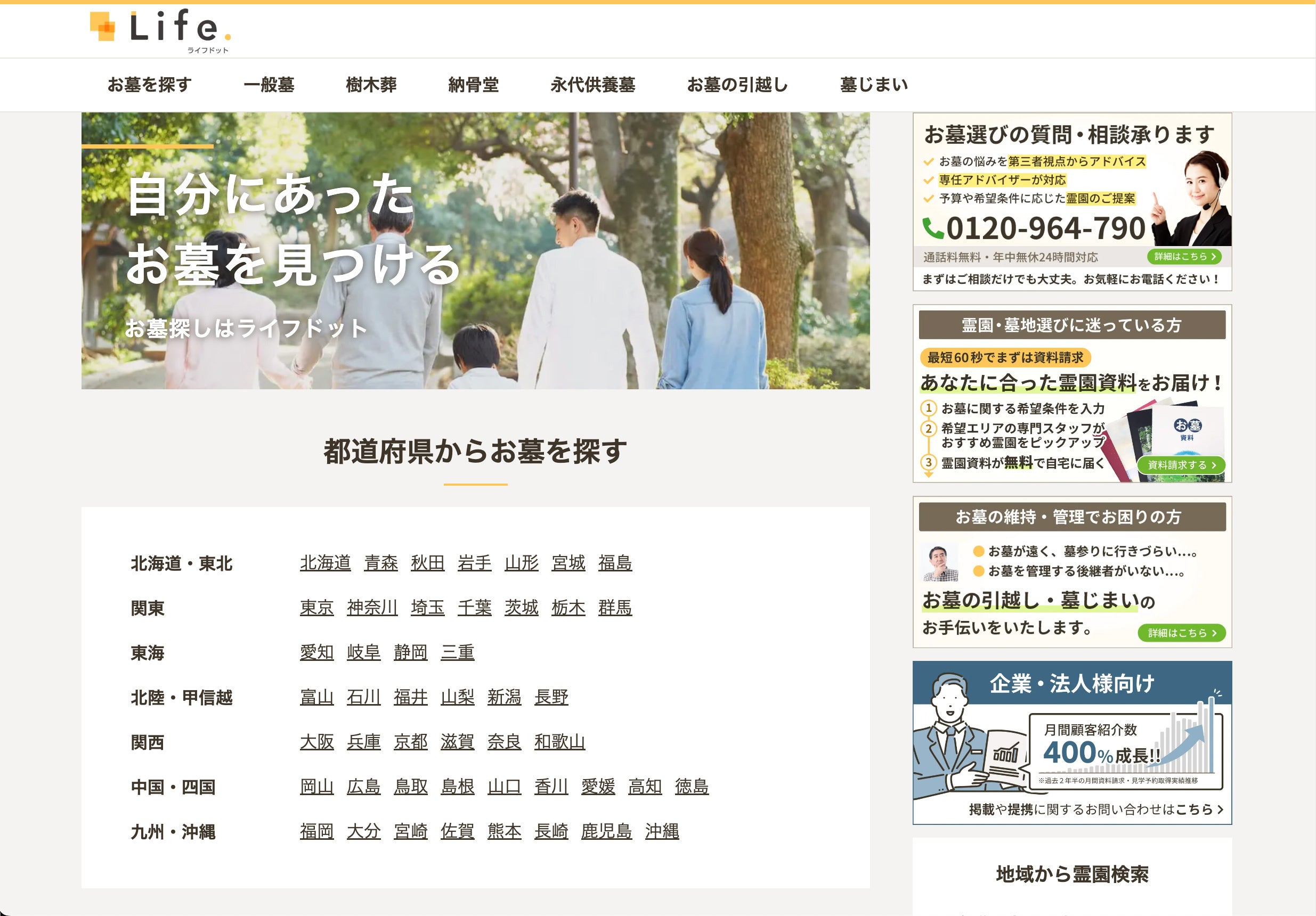The image size is (1316, 916).
Task: Select 永代供養墓 in navigation bar
Action: (x=592, y=85)
